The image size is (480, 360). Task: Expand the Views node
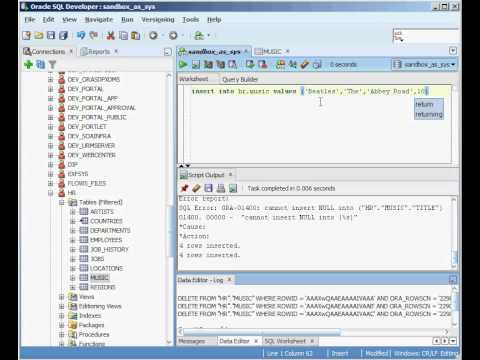62,297
